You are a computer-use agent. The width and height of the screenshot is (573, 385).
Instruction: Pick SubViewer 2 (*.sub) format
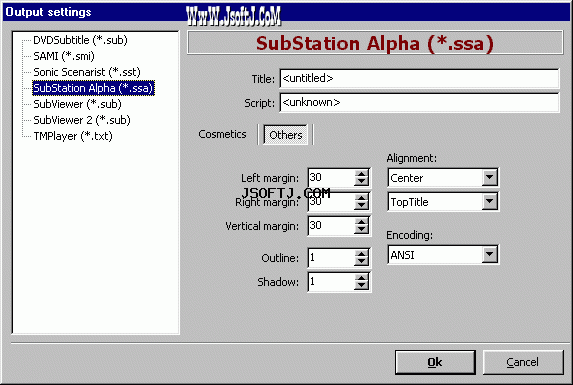click(x=81, y=120)
